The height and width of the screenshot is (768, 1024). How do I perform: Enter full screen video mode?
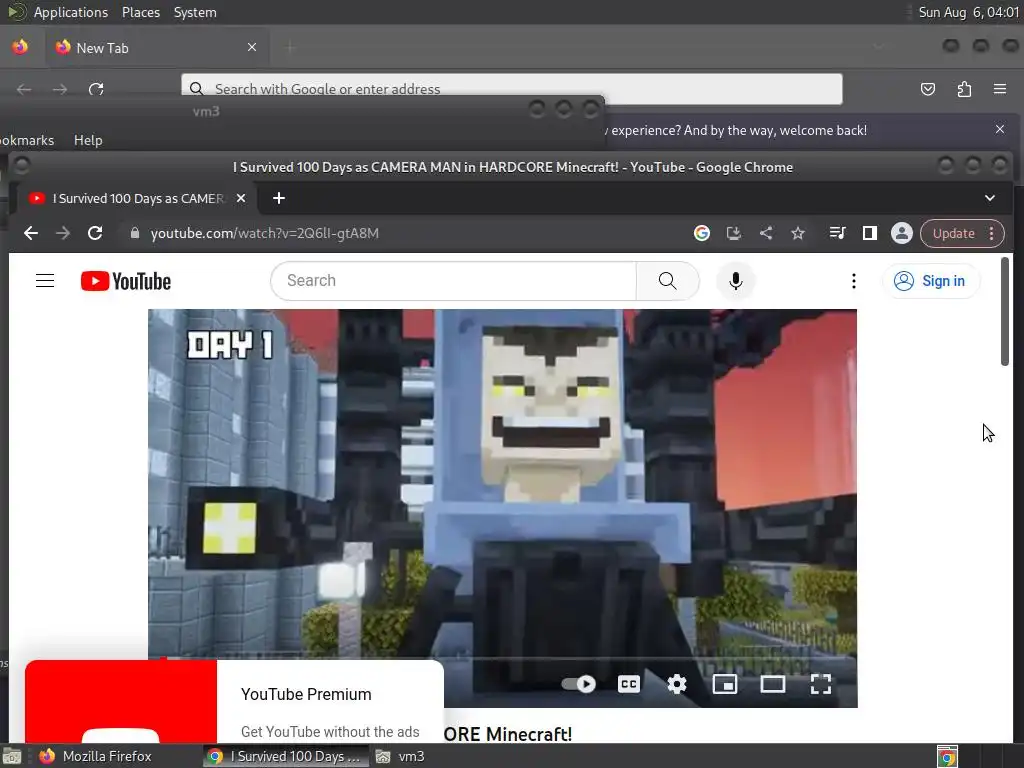click(x=821, y=684)
